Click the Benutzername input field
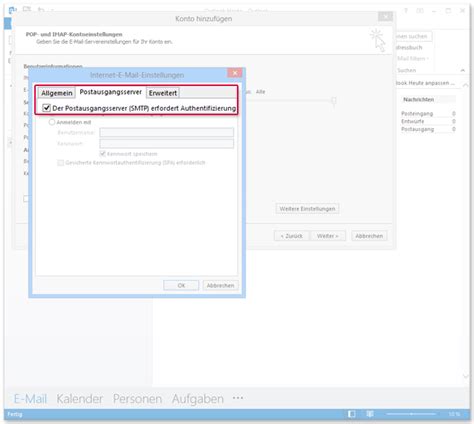This screenshot has width=474, height=424. coord(166,133)
